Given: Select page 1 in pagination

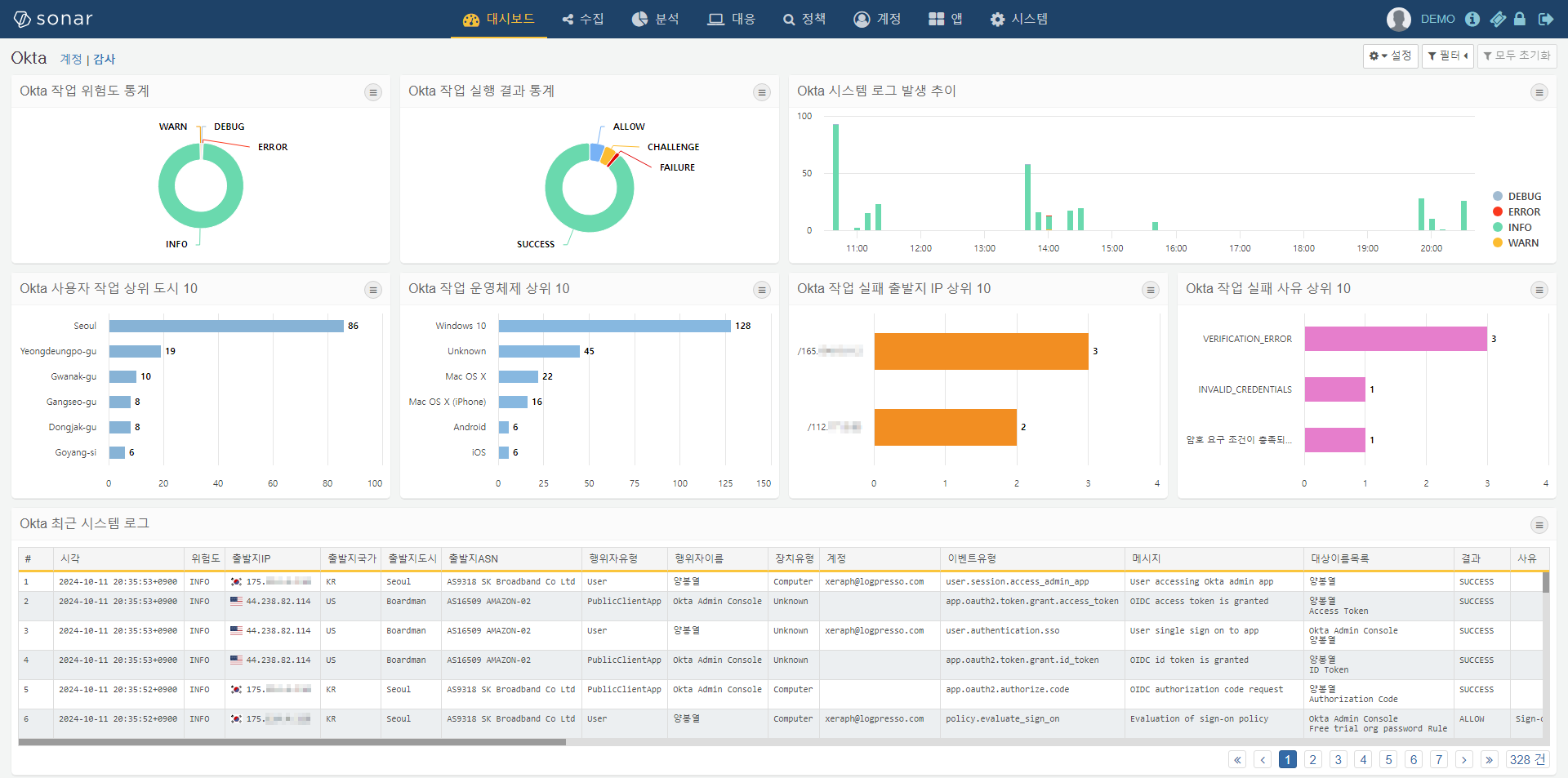Looking at the screenshot, I should click(x=1288, y=759).
